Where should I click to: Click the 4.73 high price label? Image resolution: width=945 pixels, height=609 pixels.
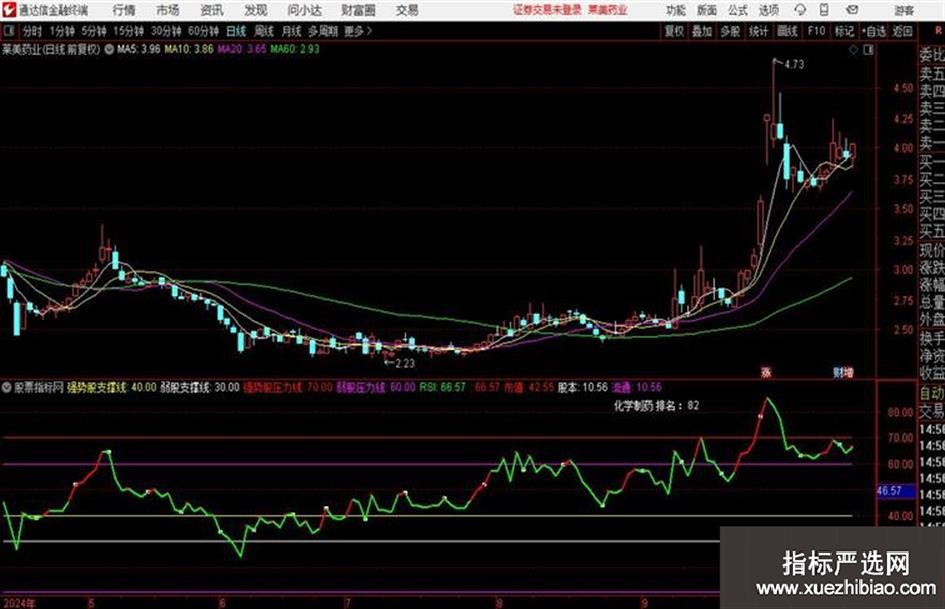pyautogui.click(x=794, y=64)
